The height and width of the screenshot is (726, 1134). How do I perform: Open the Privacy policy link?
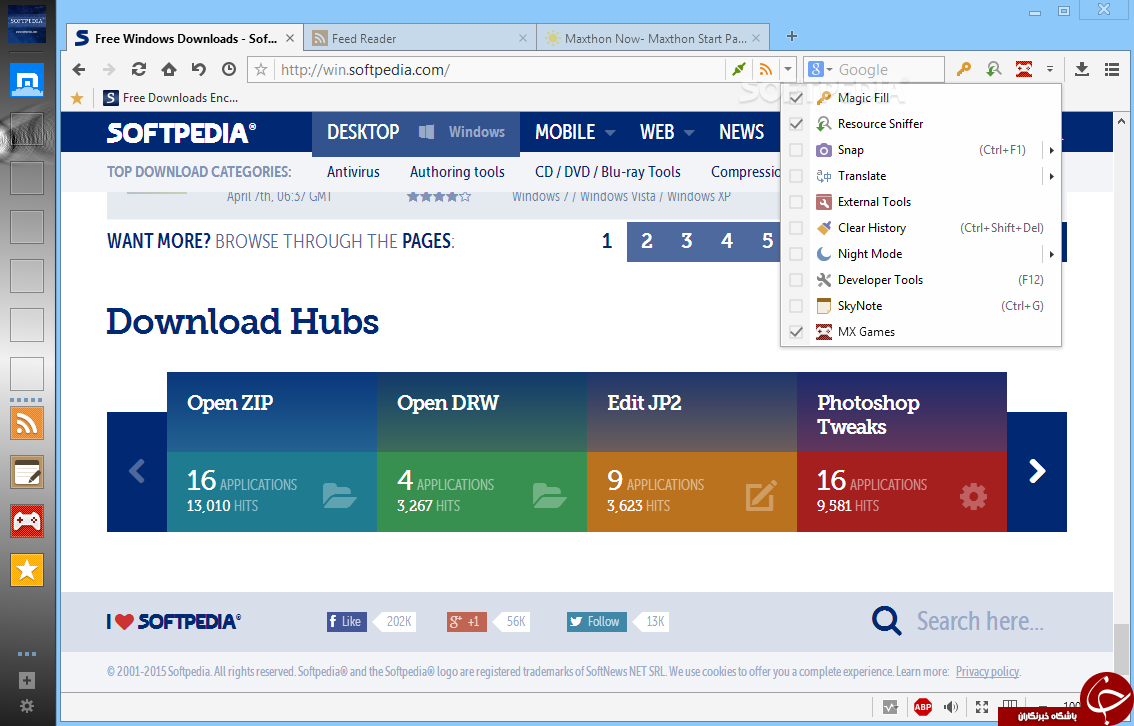point(987,672)
